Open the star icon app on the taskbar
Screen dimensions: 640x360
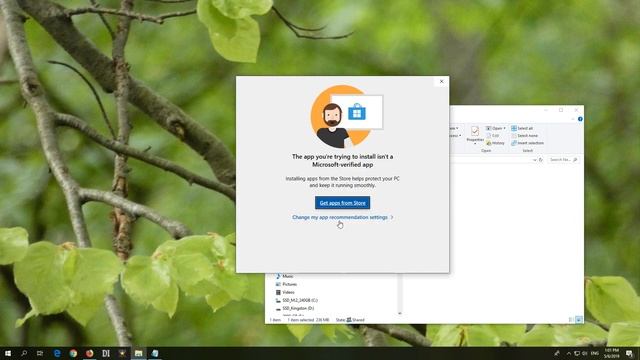point(122,353)
